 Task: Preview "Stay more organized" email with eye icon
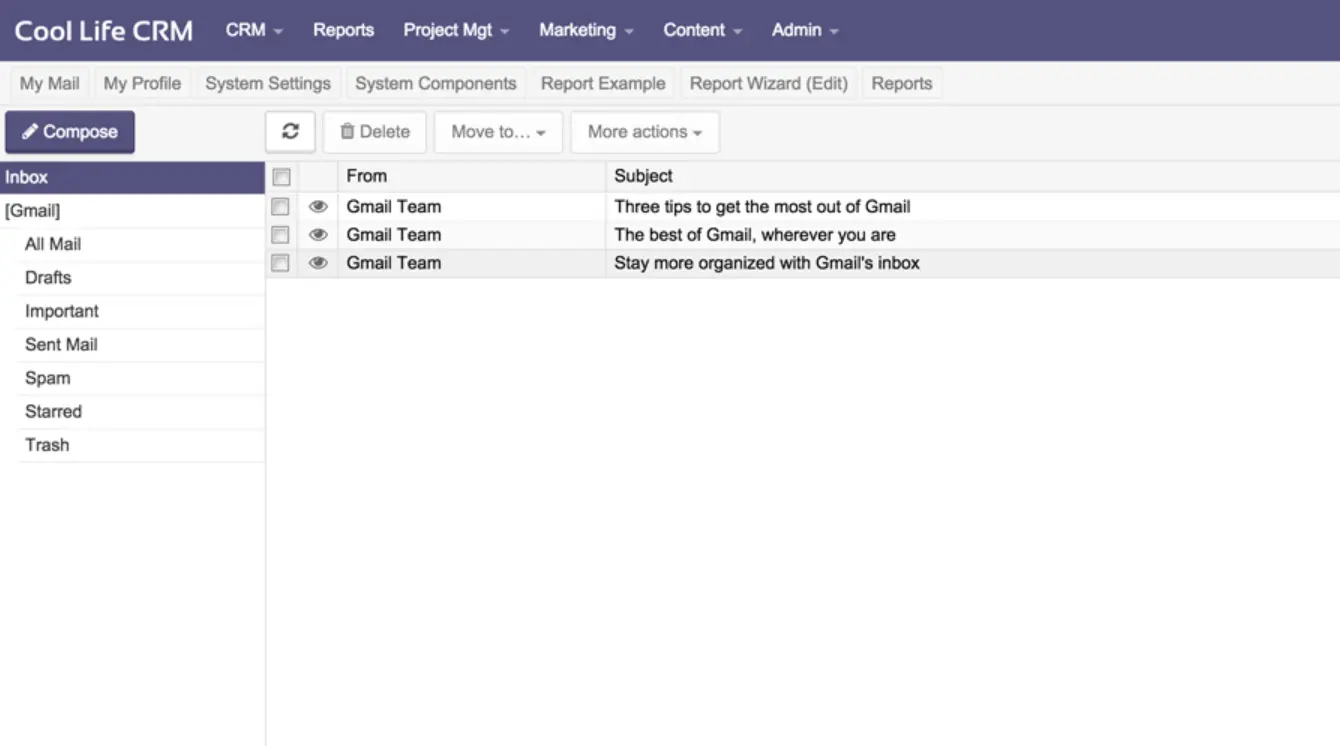318,262
